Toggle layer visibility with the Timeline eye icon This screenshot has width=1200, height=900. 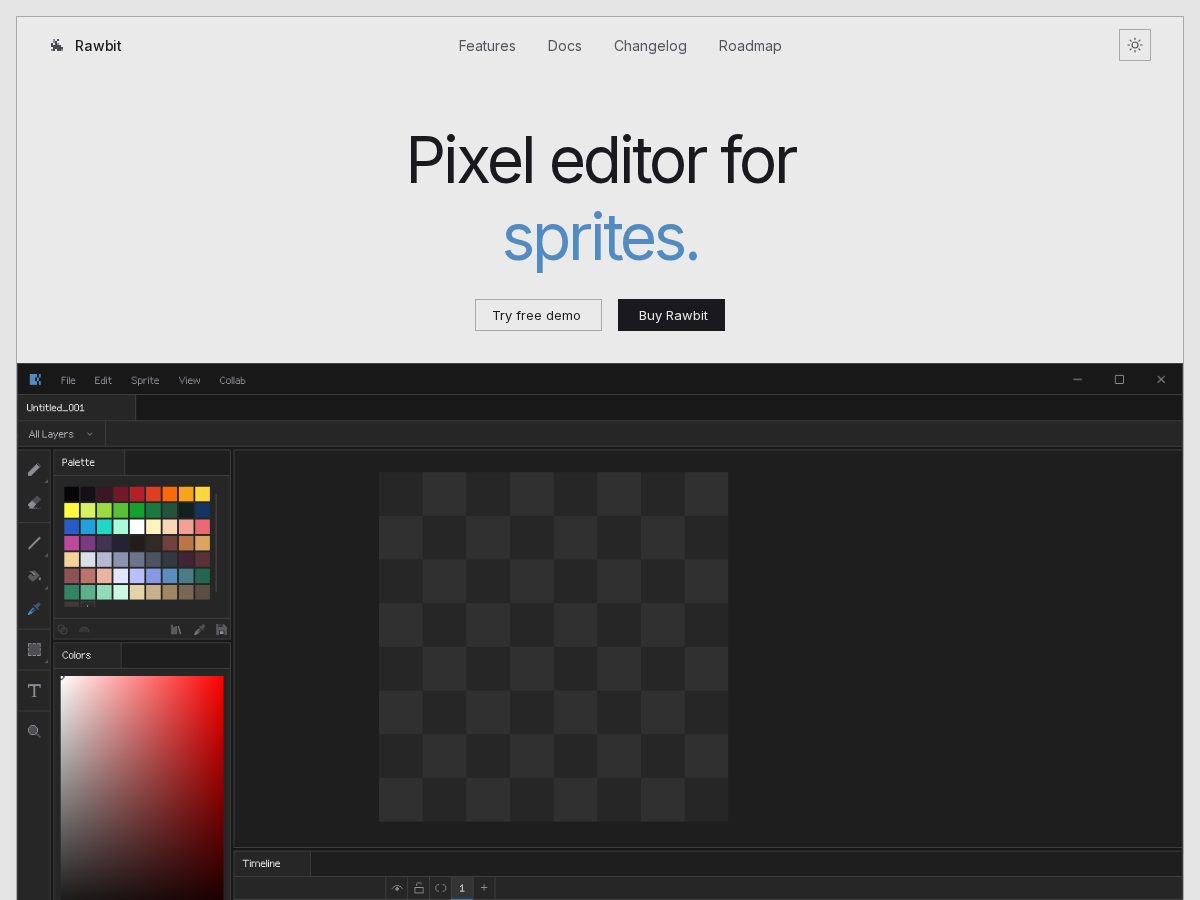click(397, 888)
